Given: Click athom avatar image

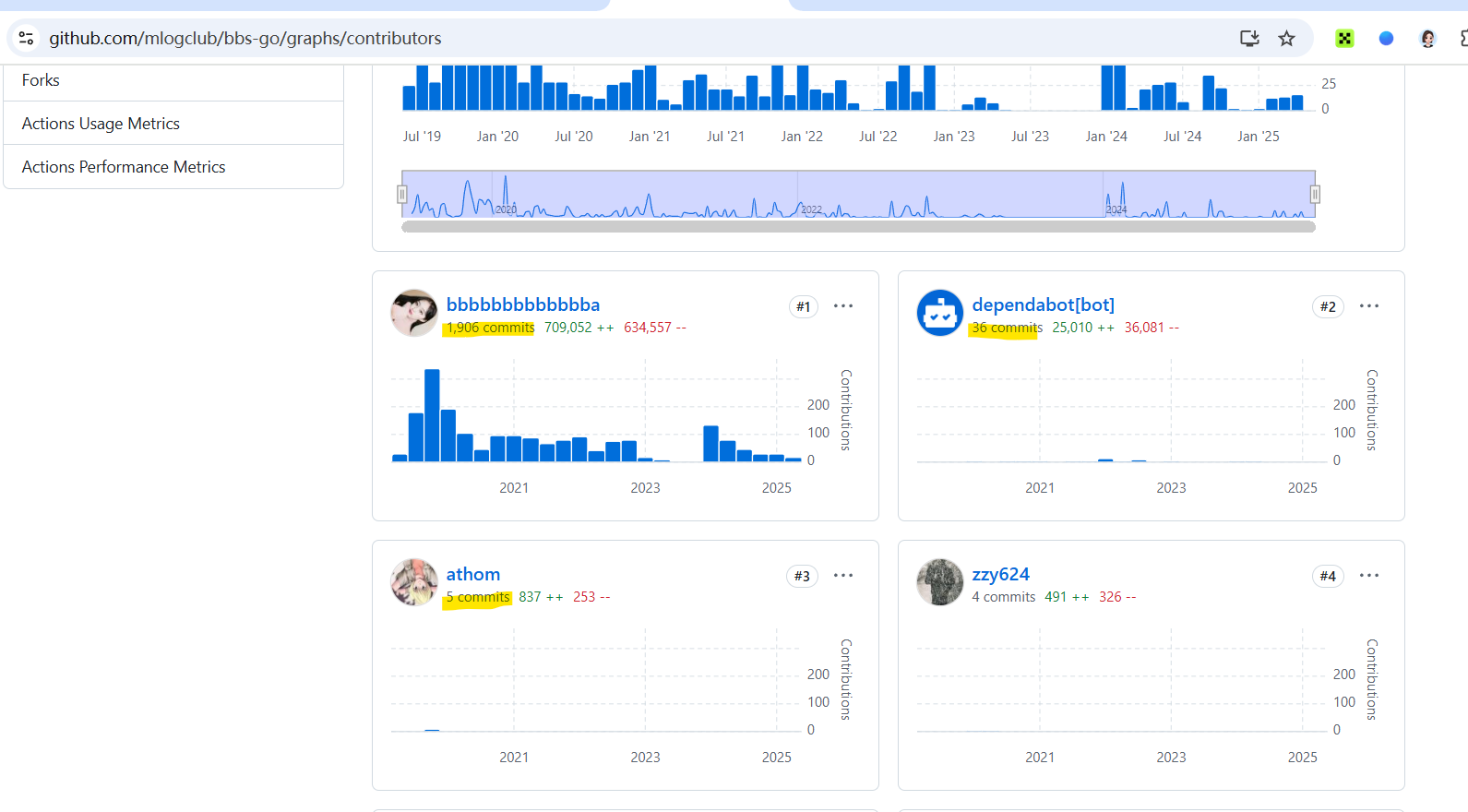Looking at the screenshot, I should [414, 582].
